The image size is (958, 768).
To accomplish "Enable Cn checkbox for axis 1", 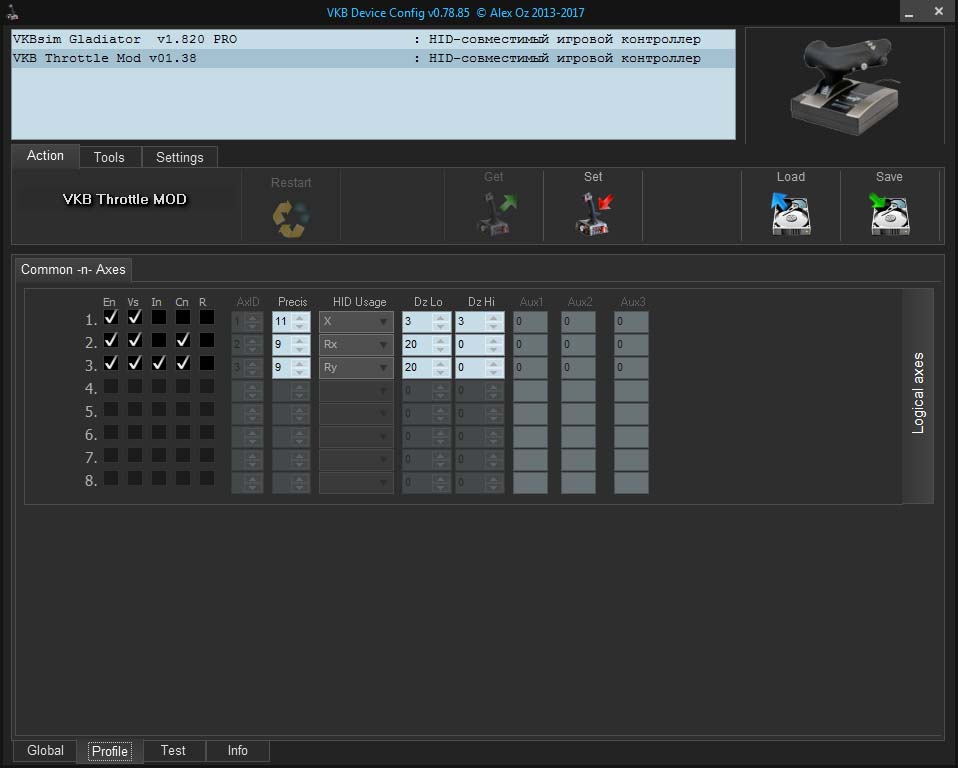I will pos(183,317).
